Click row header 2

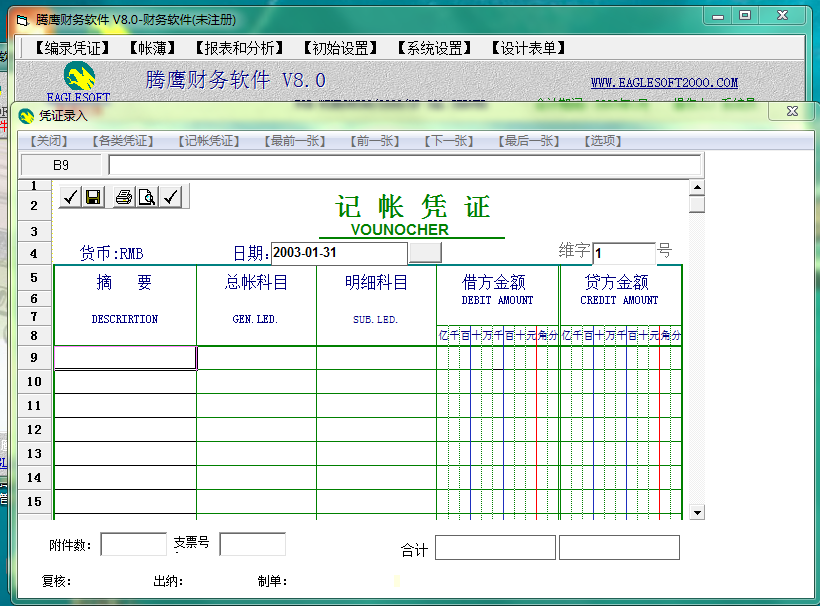(35, 205)
